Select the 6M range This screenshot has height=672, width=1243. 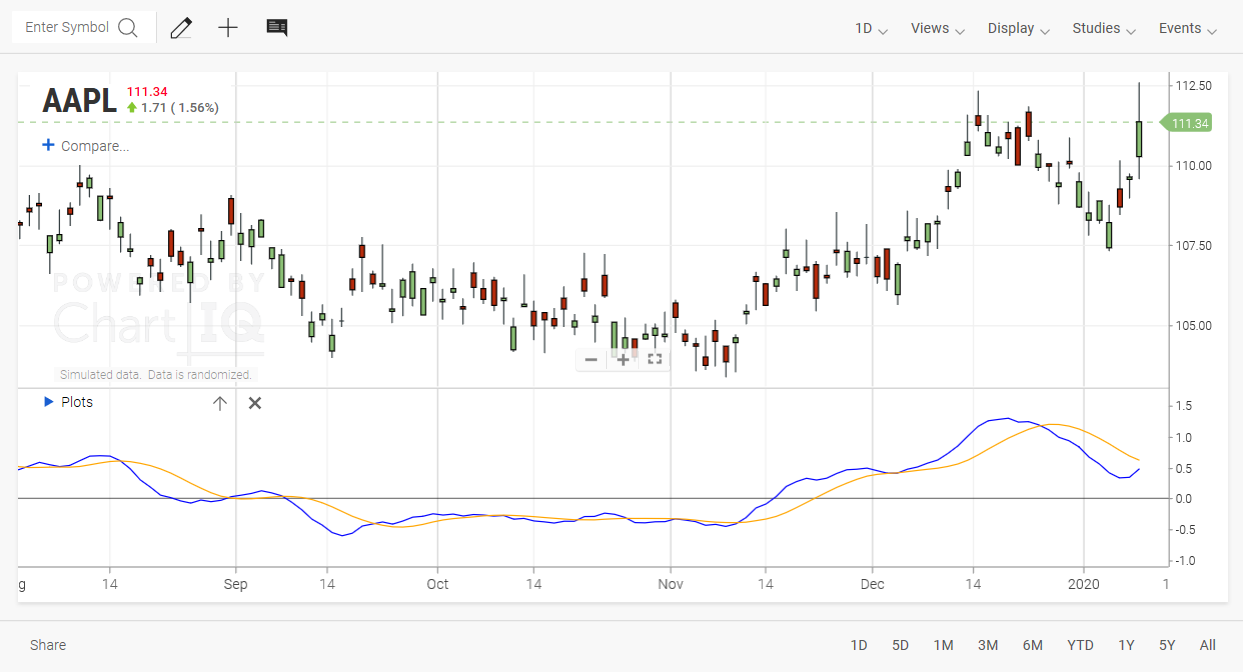click(1033, 645)
